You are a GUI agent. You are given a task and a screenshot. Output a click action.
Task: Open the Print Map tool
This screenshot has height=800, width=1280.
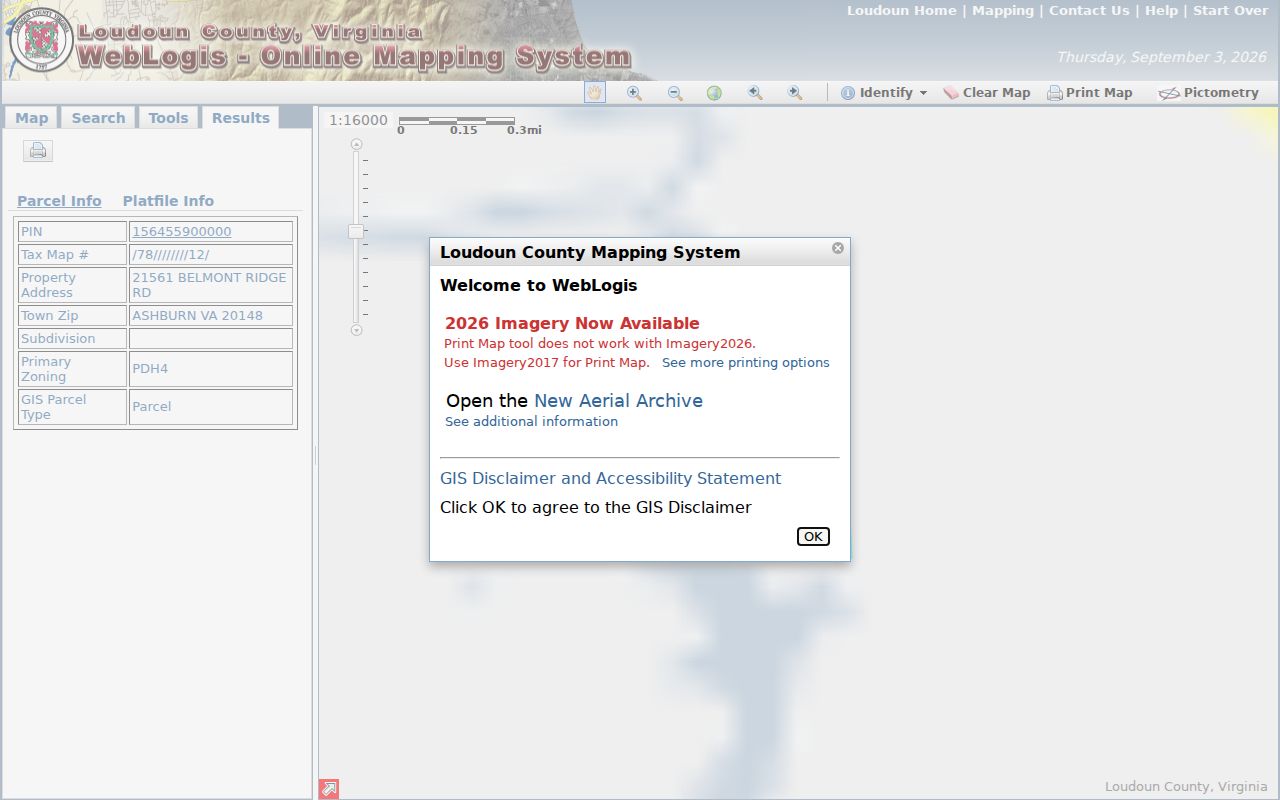pyautogui.click(x=1090, y=92)
